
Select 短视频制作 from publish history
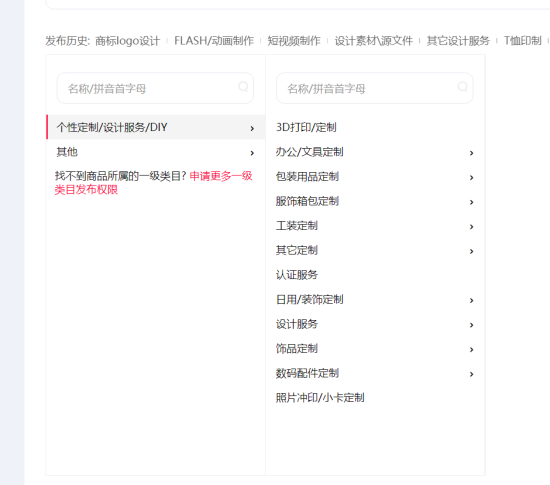pos(294,41)
